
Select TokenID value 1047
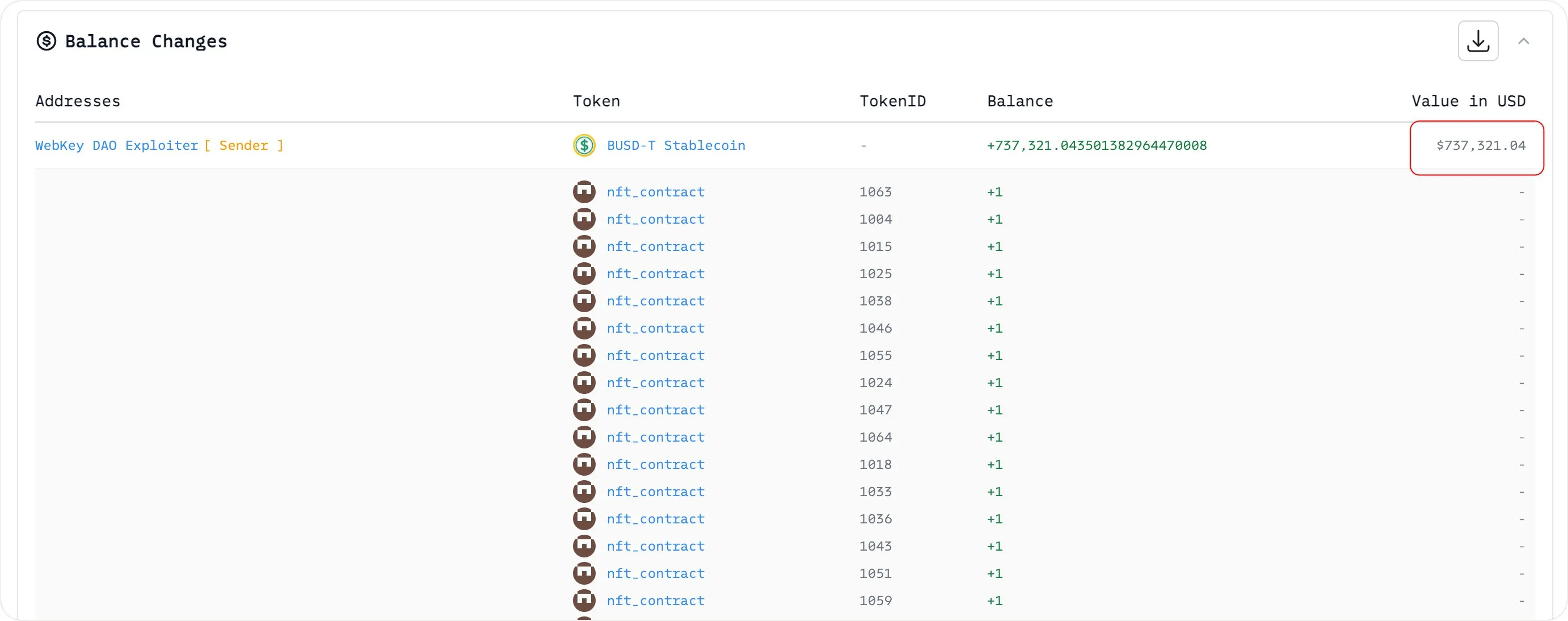875,410
